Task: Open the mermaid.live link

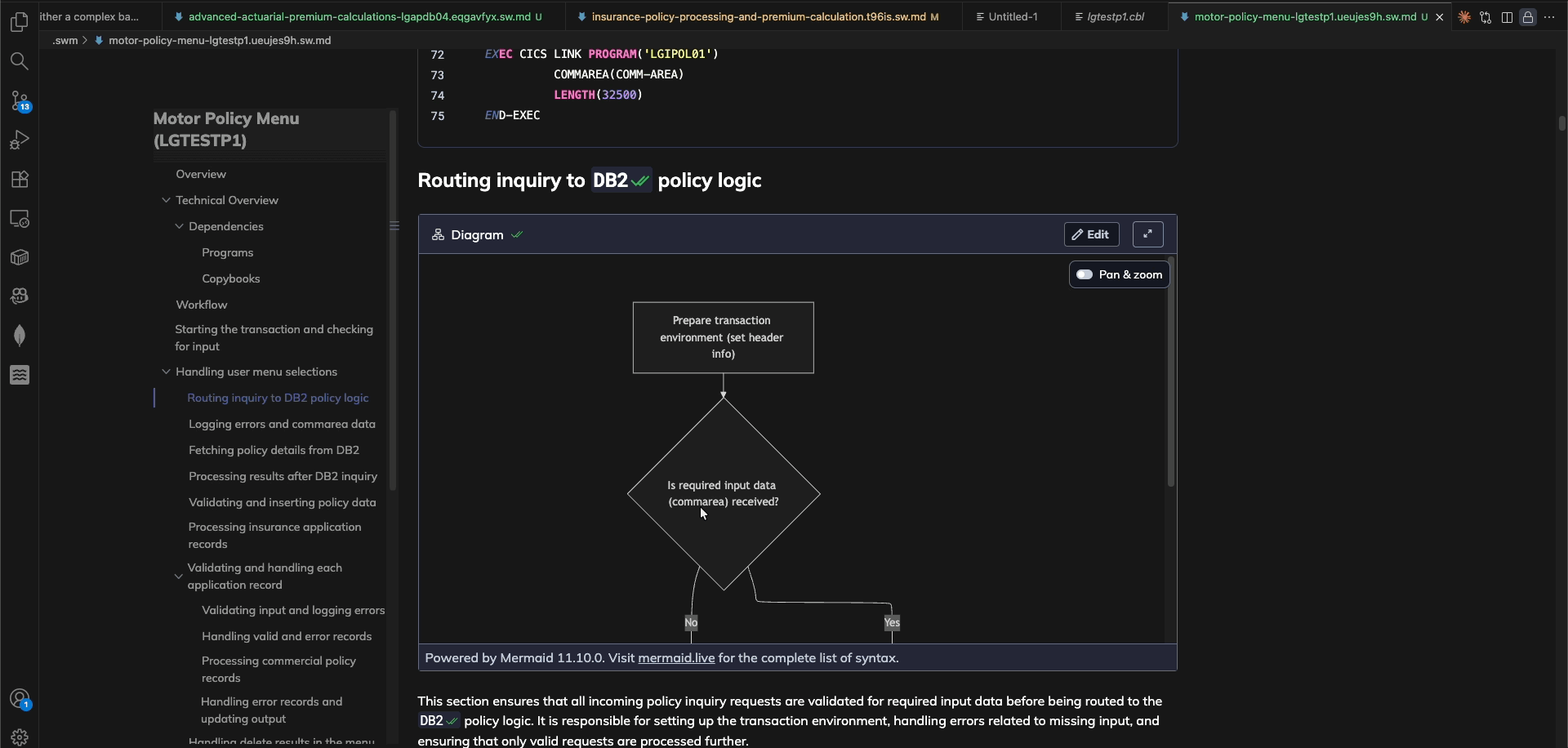Action: [677, 657]
